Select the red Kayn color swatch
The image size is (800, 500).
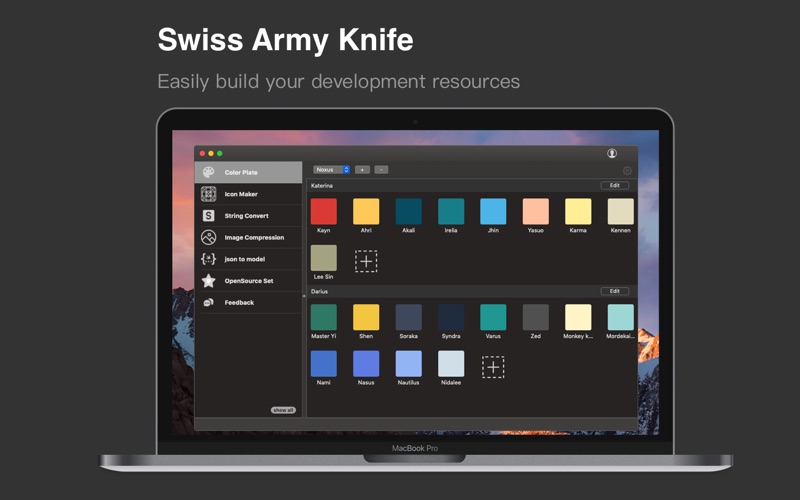point(323,211)
